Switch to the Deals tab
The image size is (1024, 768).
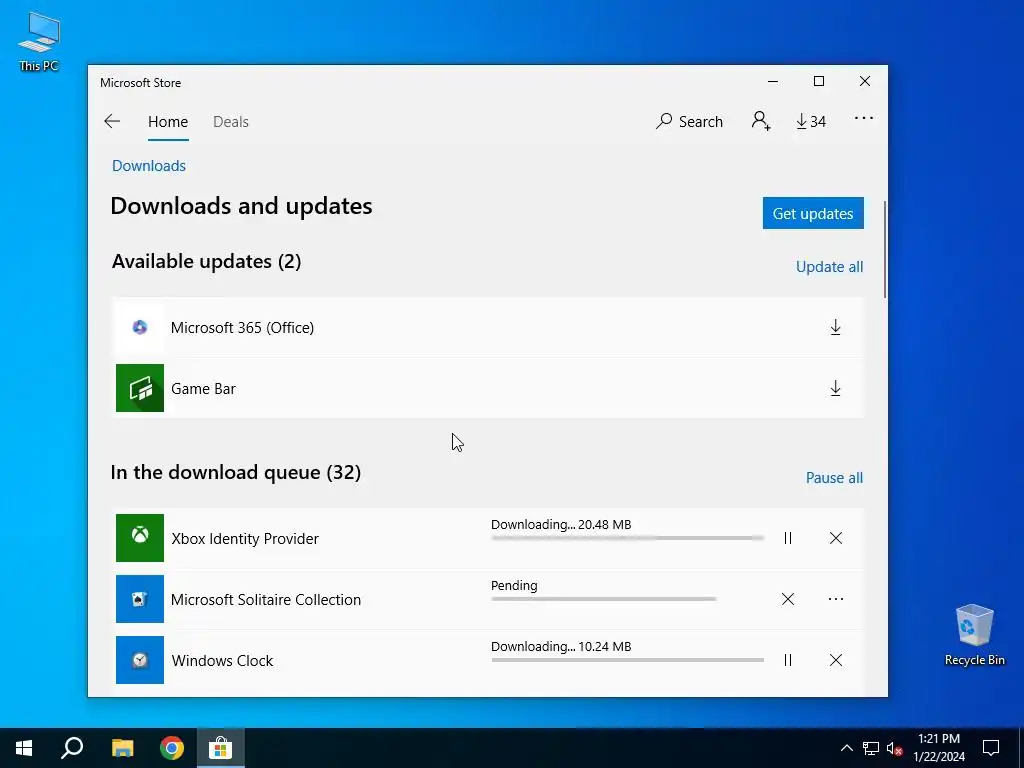tap(231, 122)
